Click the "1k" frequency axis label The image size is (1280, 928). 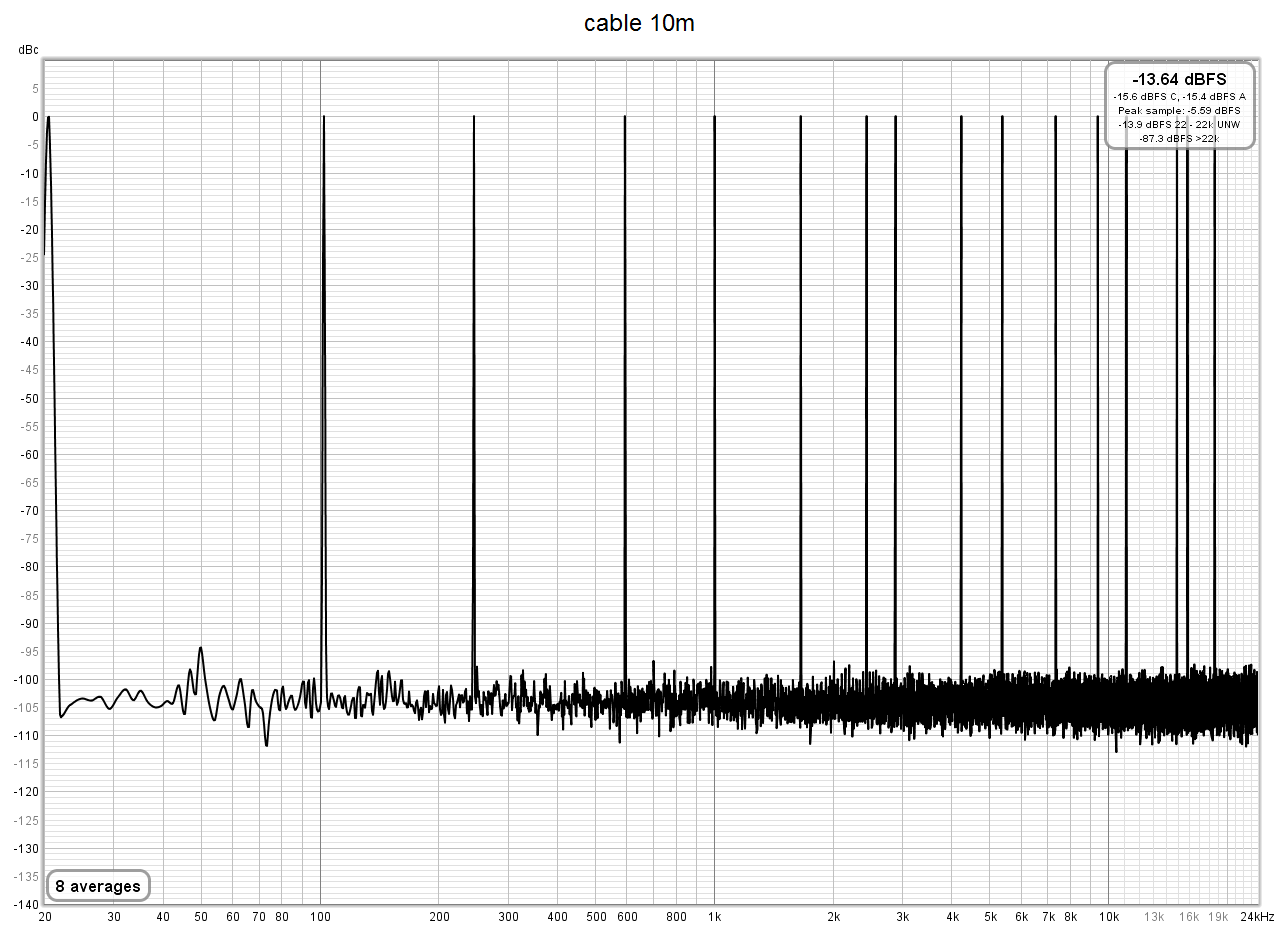pos(714,916)
